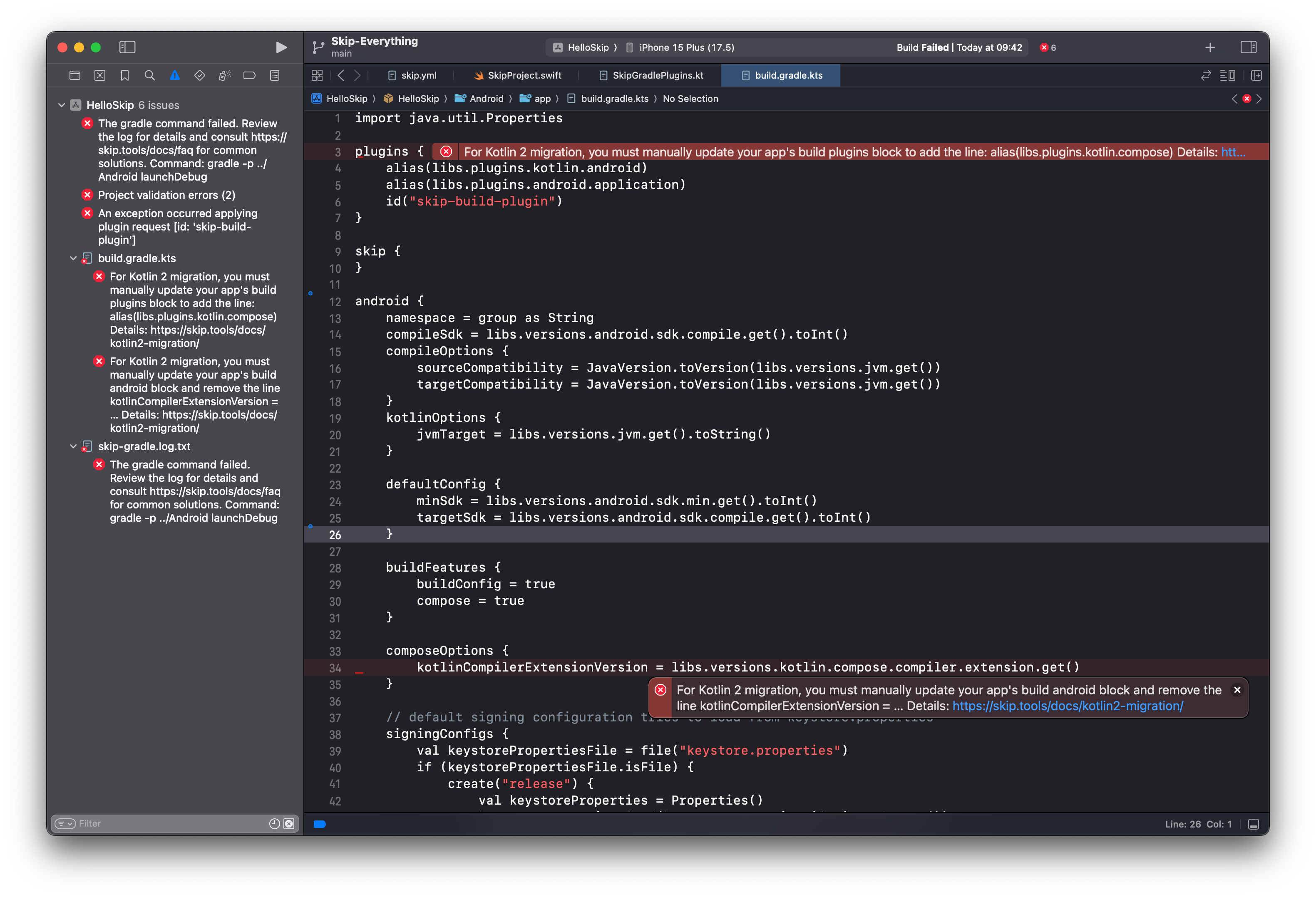This screenshot has height=897, width=1316.
Task: Show the Test navigator
Action: [x=199, y=75]
